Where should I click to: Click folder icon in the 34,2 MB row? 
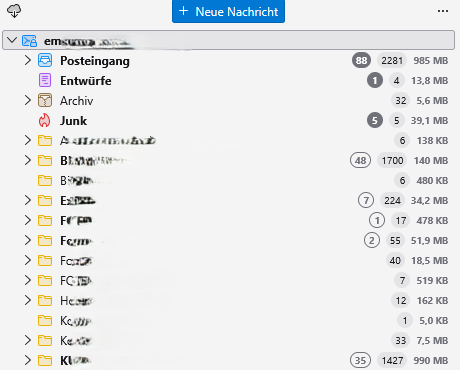click(45, 201)
